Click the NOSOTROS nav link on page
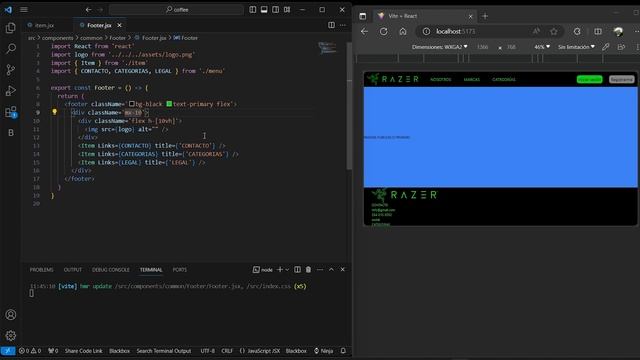640x360 pixels. point(441,80)
